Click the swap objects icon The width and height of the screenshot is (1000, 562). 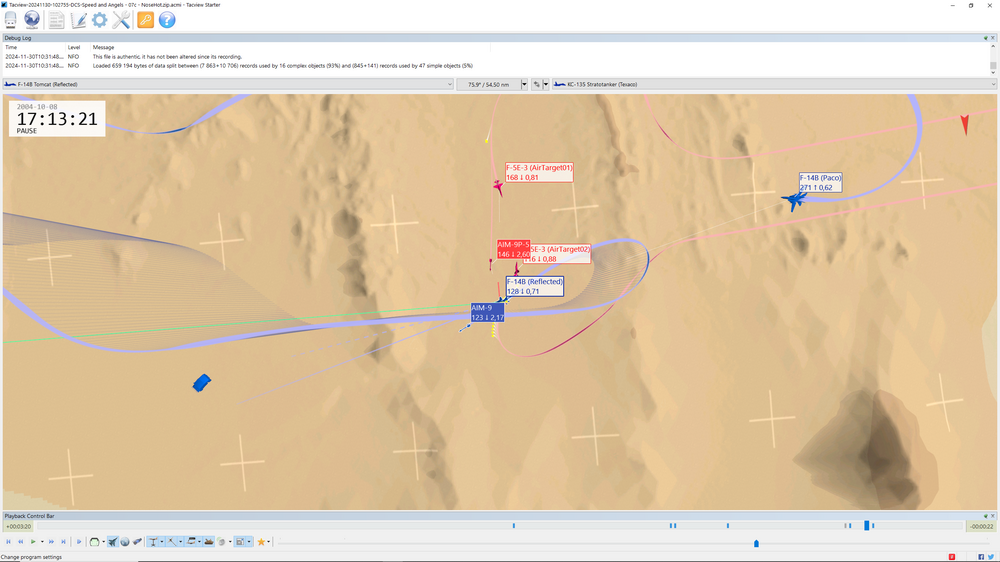(536, 84)
